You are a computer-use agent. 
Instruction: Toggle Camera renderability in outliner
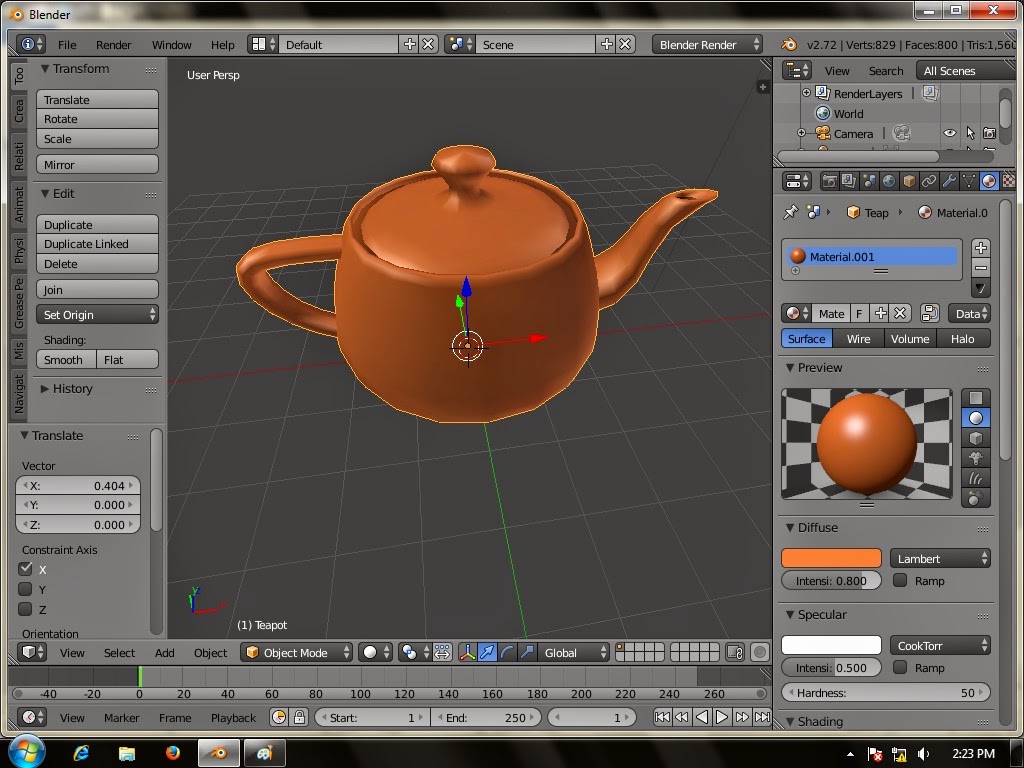click(990, 133)
